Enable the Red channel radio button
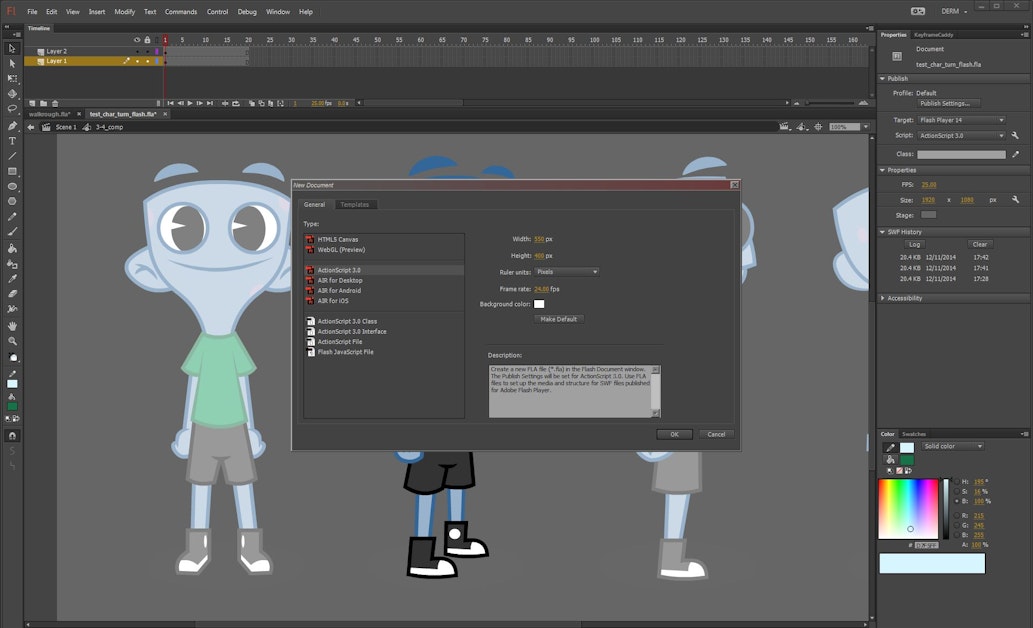This screenshot has width=1033, height=628. [x=955, y=515]
